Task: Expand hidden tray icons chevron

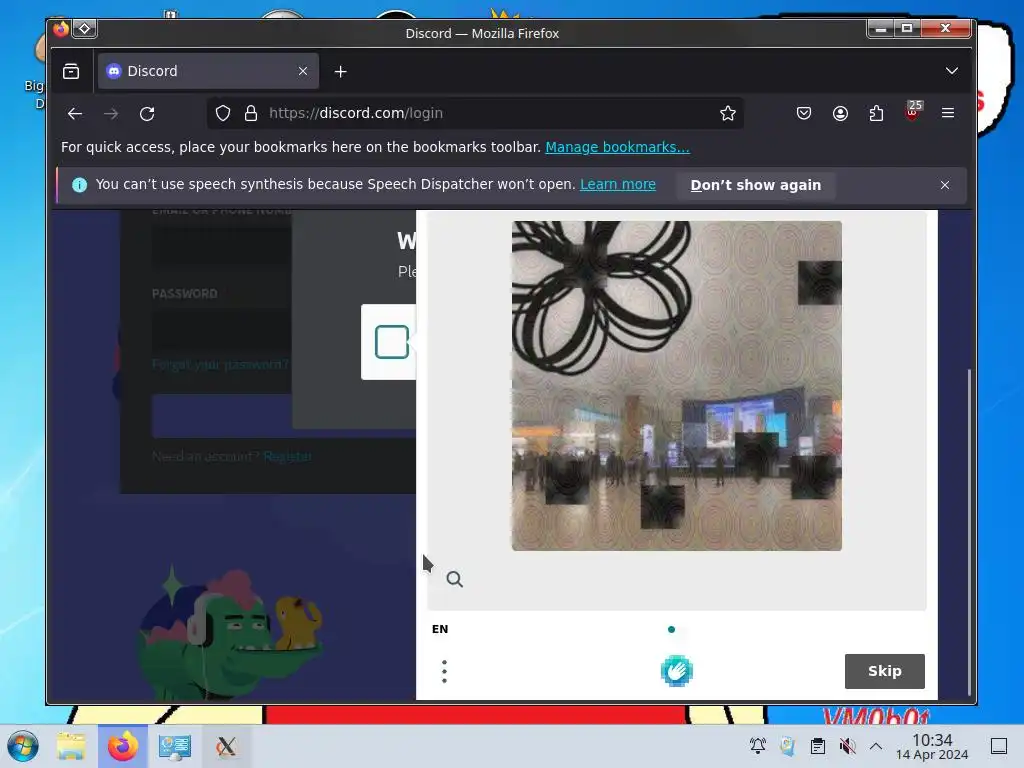Action: tap(876, 746)
